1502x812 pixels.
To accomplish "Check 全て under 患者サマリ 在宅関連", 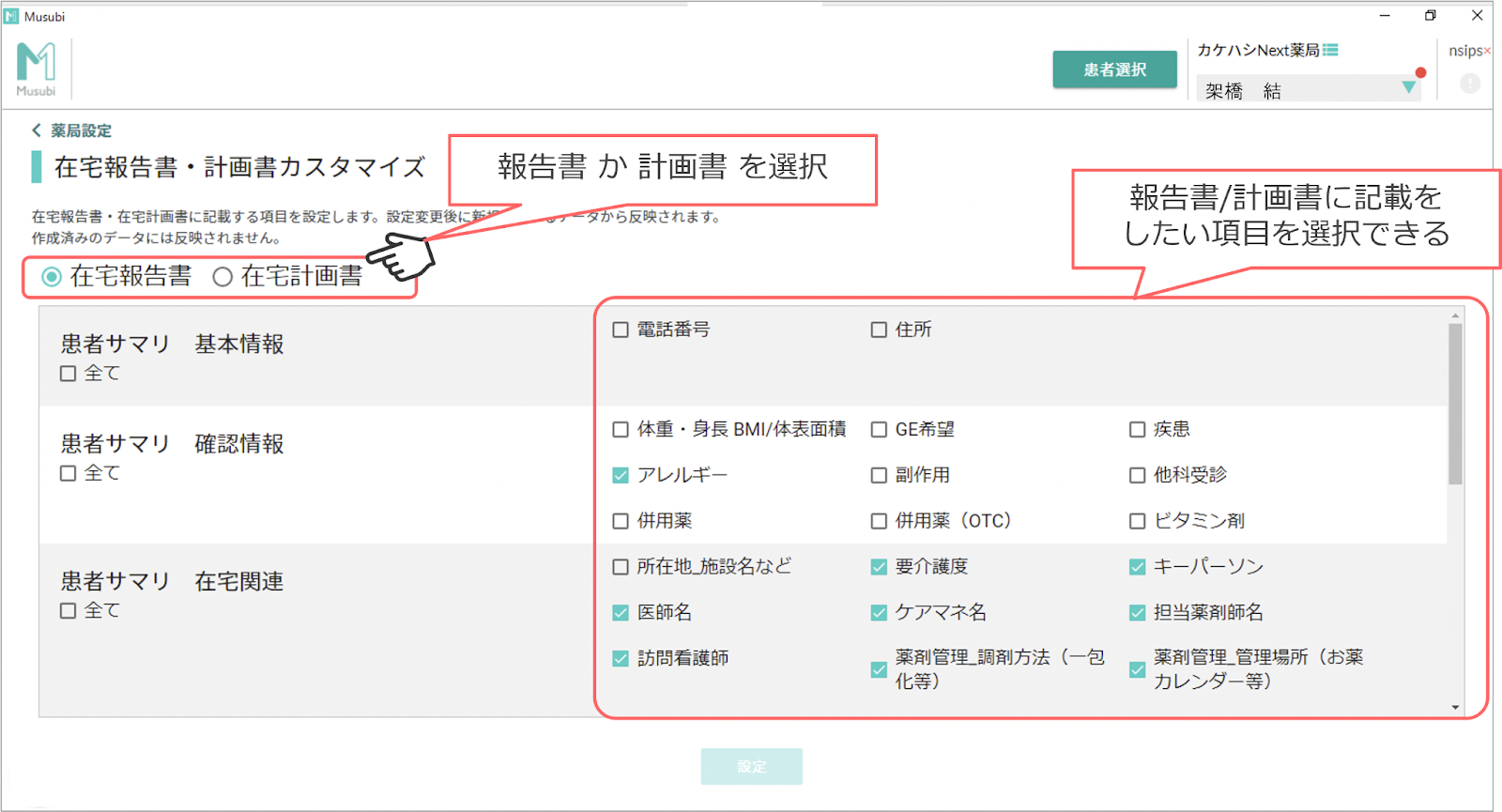I will 69,611.
